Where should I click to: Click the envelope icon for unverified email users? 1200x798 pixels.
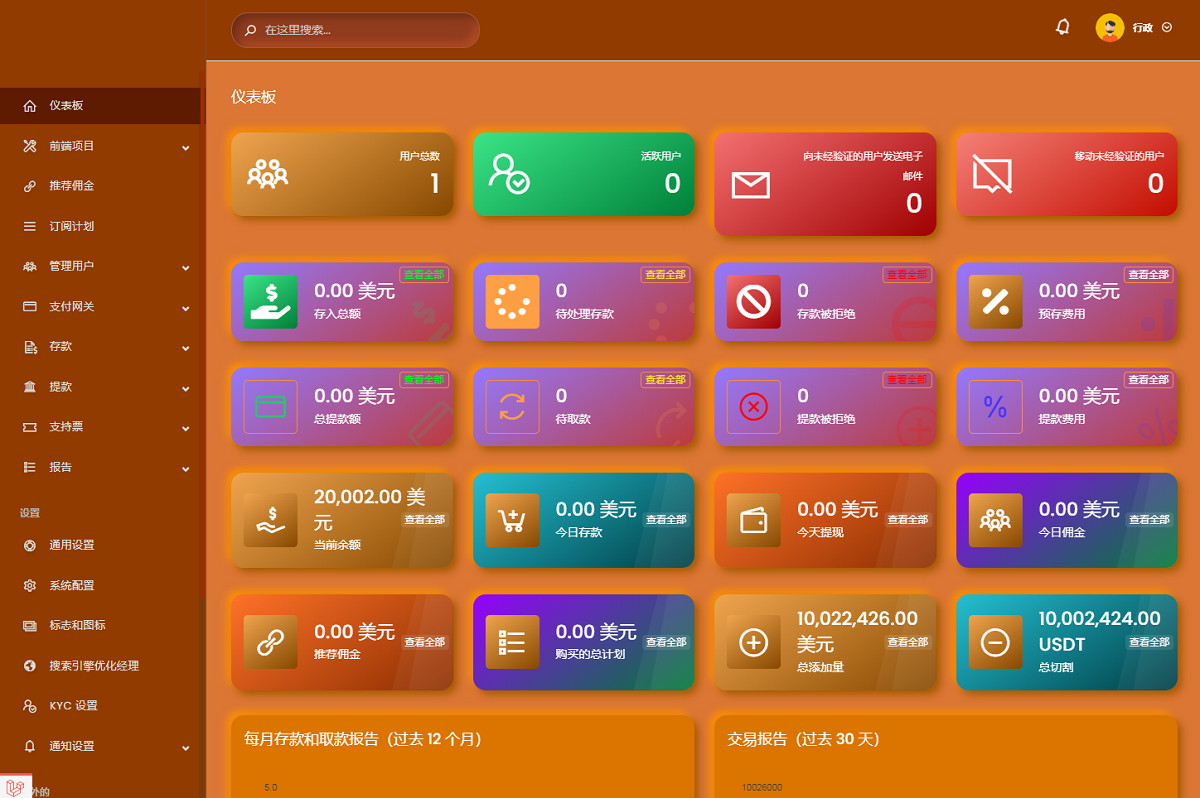[x=751, y=185]
